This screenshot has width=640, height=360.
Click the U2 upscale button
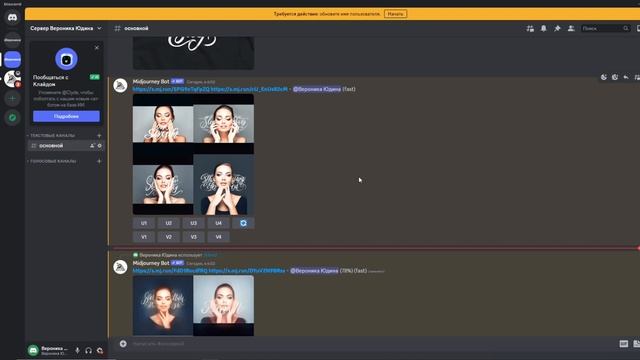(x=169, y=223)
